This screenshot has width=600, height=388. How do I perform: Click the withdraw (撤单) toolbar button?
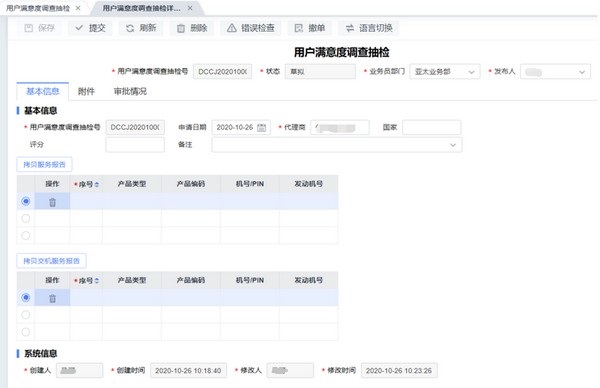pos(310,28)
